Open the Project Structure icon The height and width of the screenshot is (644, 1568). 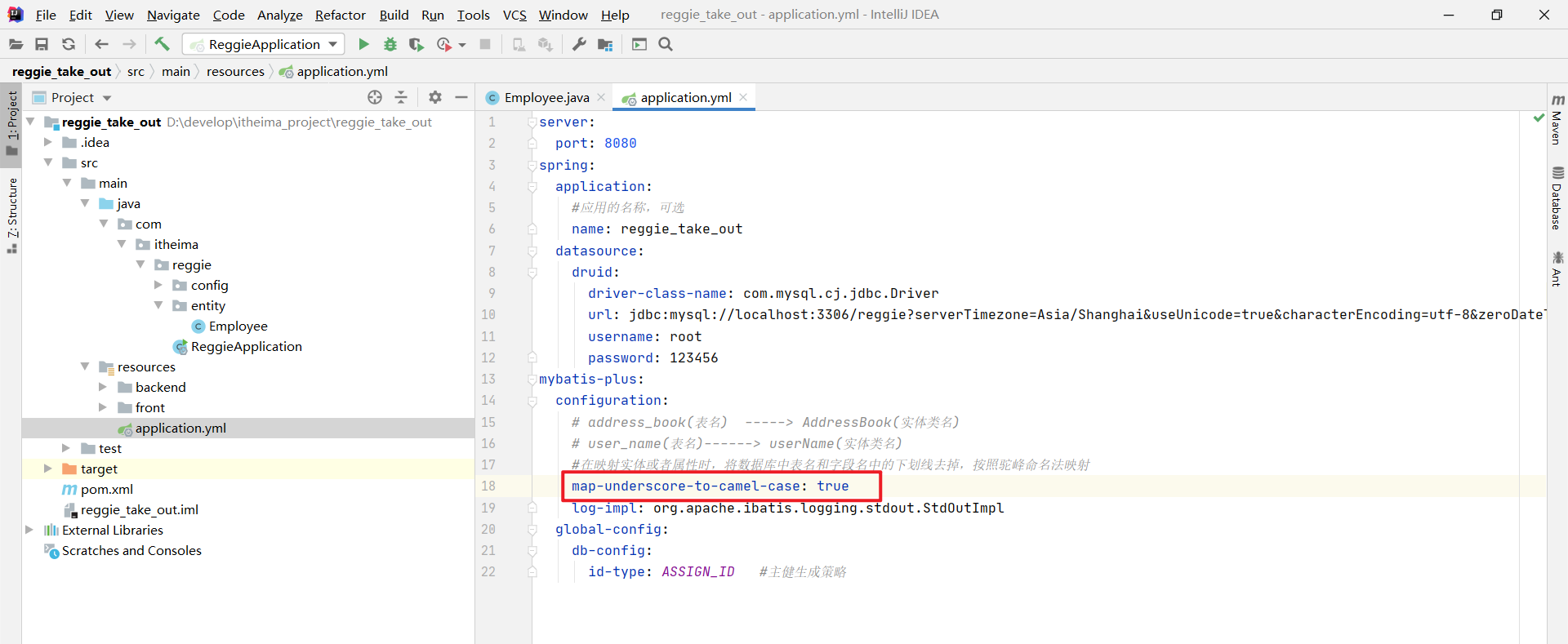click(605, 44)
